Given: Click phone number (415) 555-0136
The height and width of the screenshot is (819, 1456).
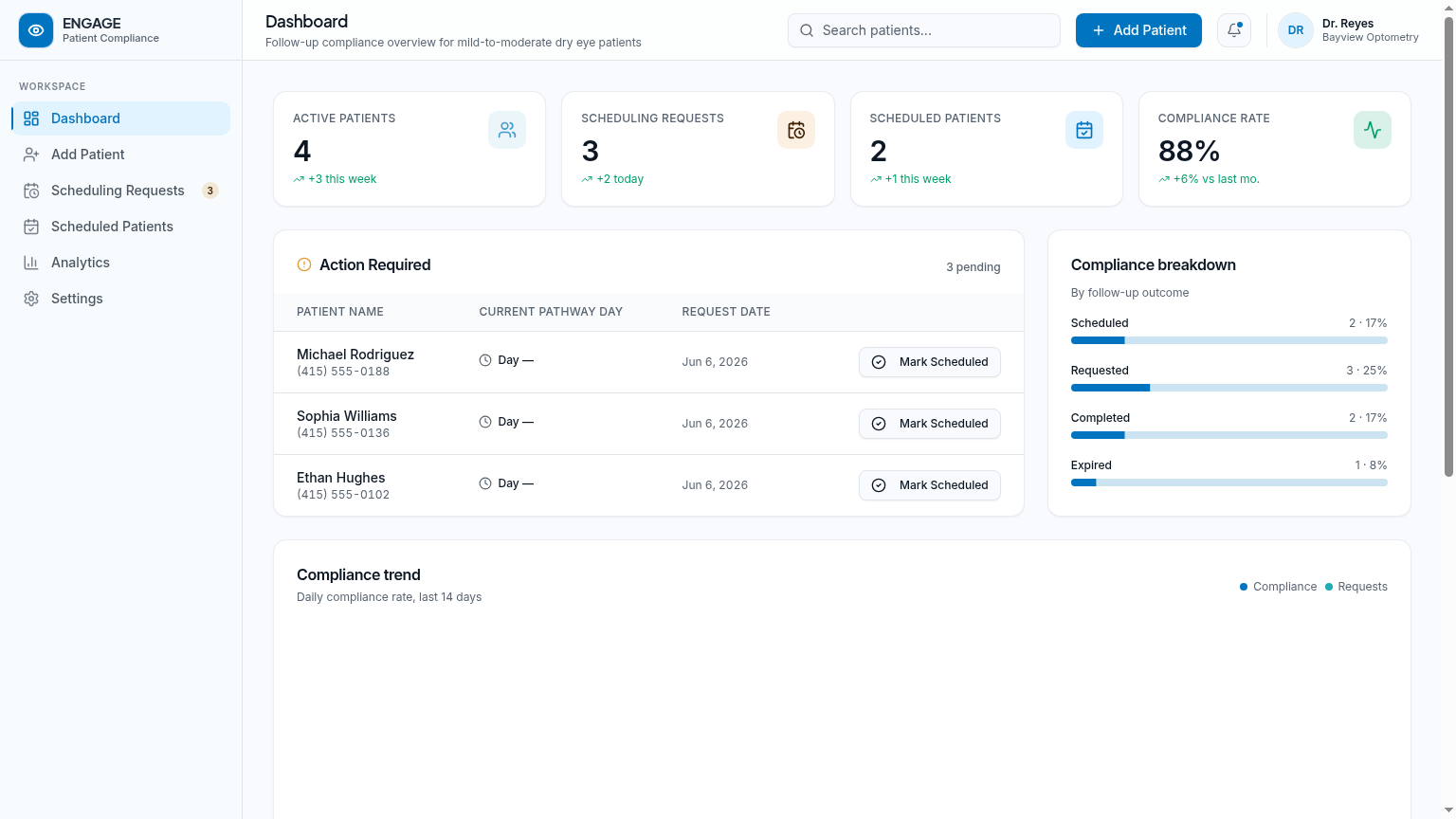Looking at the screenshot, I should click(343, 433).
